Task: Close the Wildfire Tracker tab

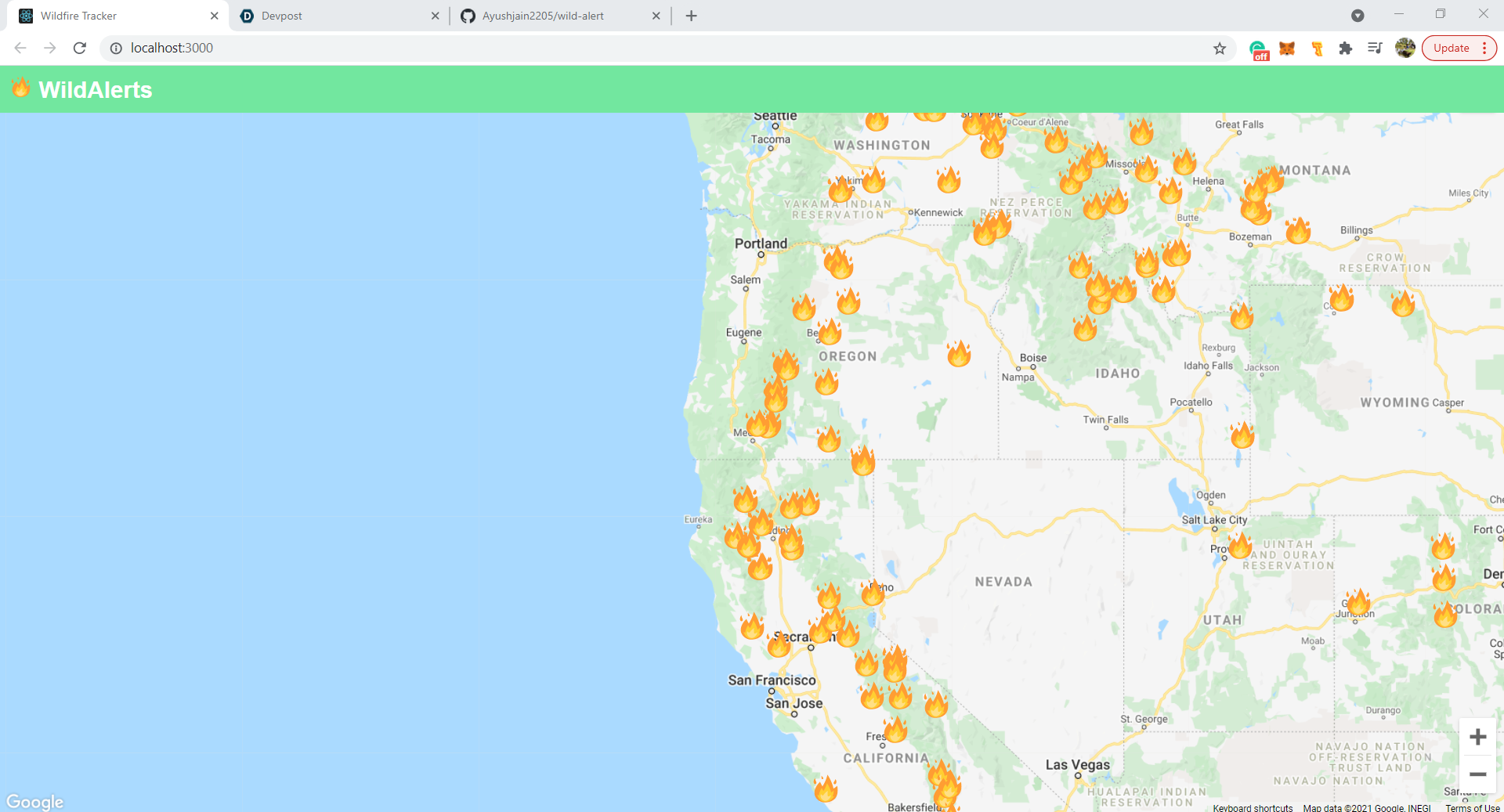Action: coord(214,16)
